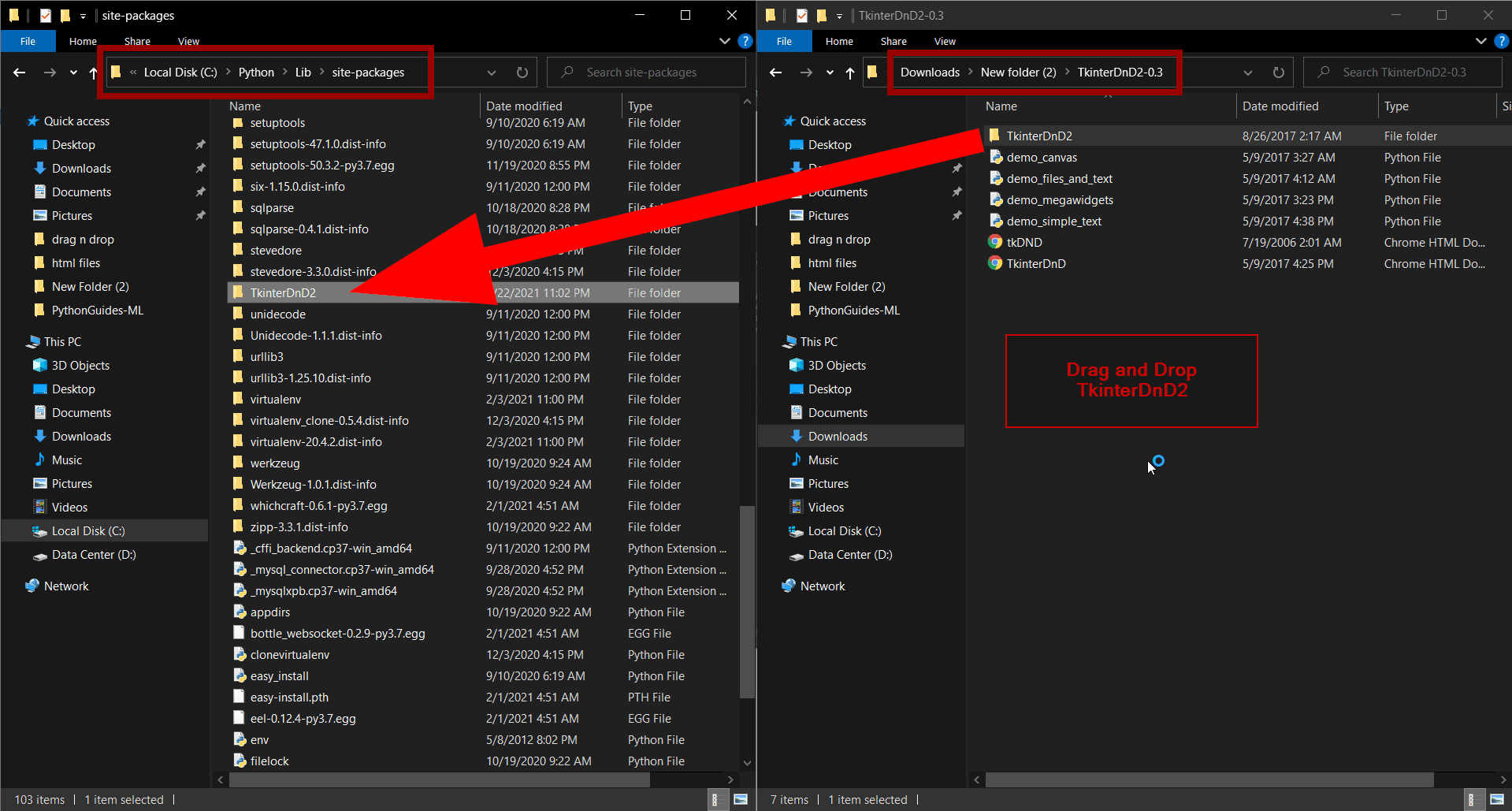This screenshot has height=811, width=1512.
Task: Click the Search TkinterDnD2-0.3 box
Action: pos(1403,73)
